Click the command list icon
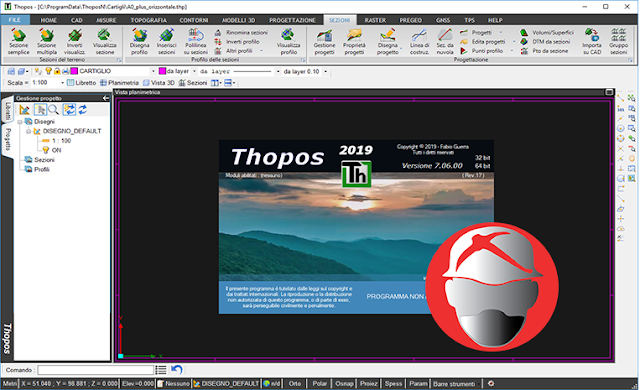Viewport: 640px width, 390px height. pos(161,370)
